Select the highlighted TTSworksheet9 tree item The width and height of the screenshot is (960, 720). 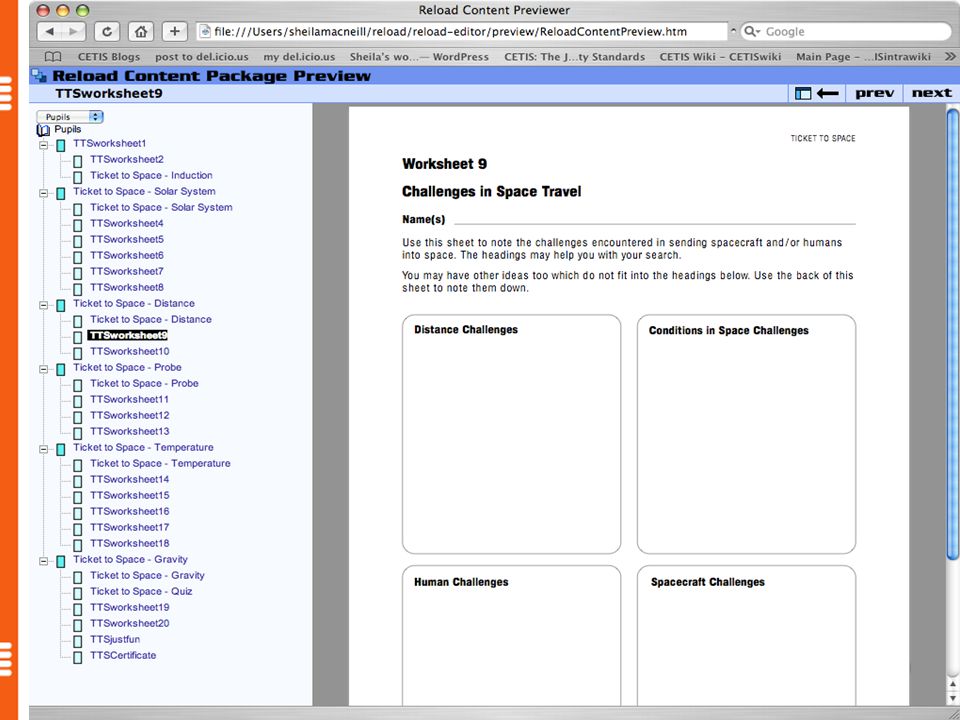(127, 336)
